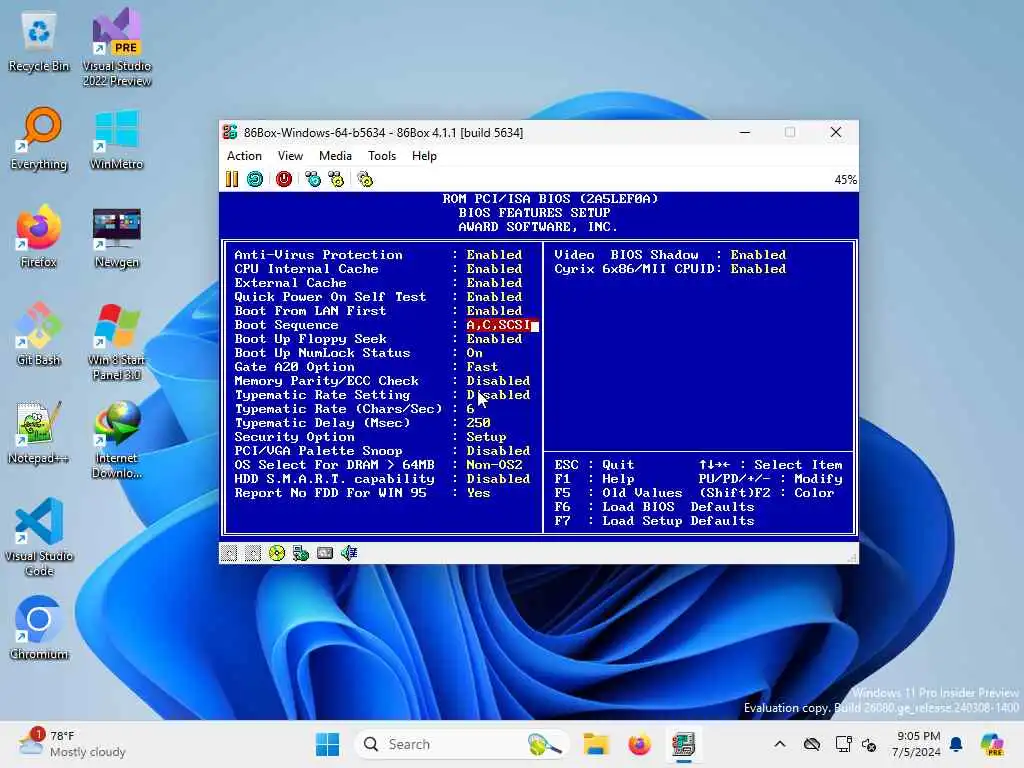Click the 'Typematic Delay (Msec)' 250 value
Screen dimensions: 1024x768
(478, 423)
